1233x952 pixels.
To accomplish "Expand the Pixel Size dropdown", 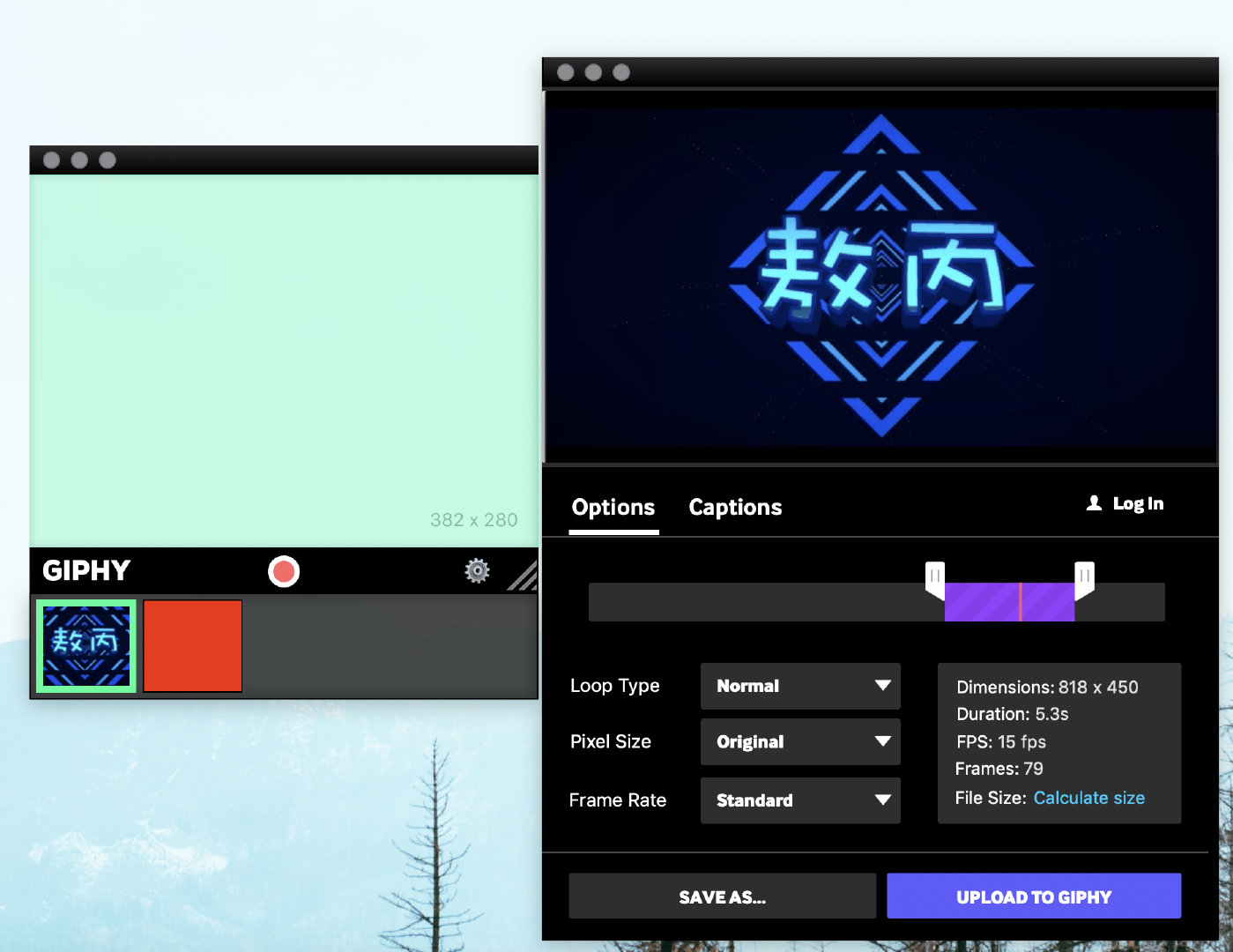I will pos(799,741).
